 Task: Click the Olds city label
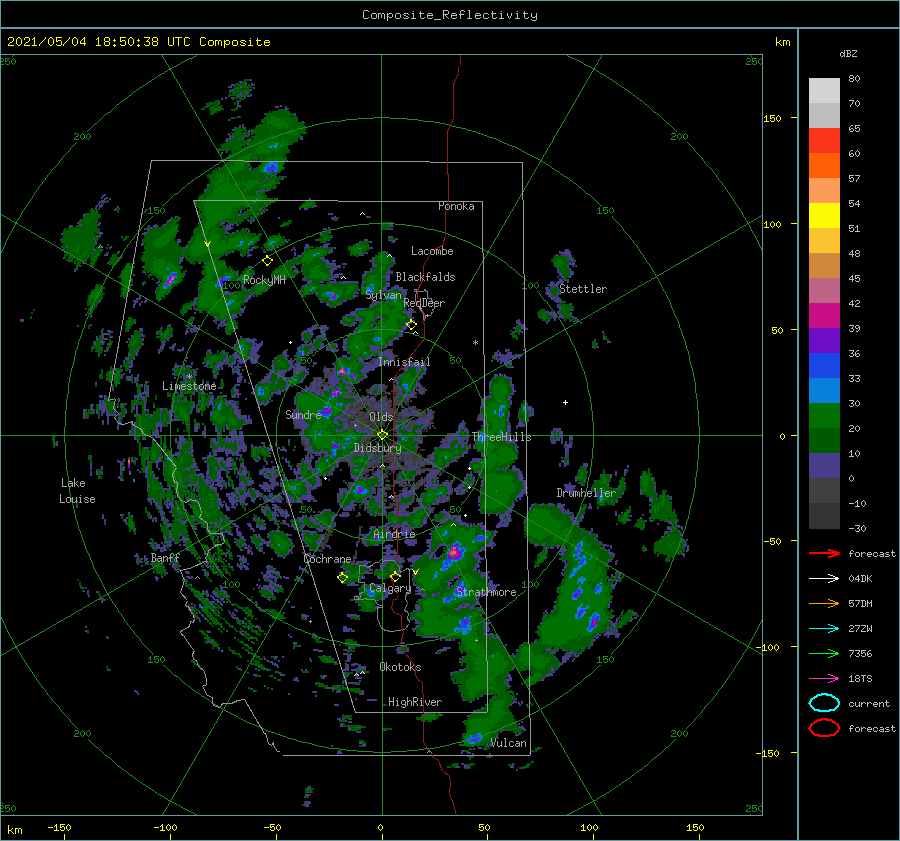click(381, 417)
